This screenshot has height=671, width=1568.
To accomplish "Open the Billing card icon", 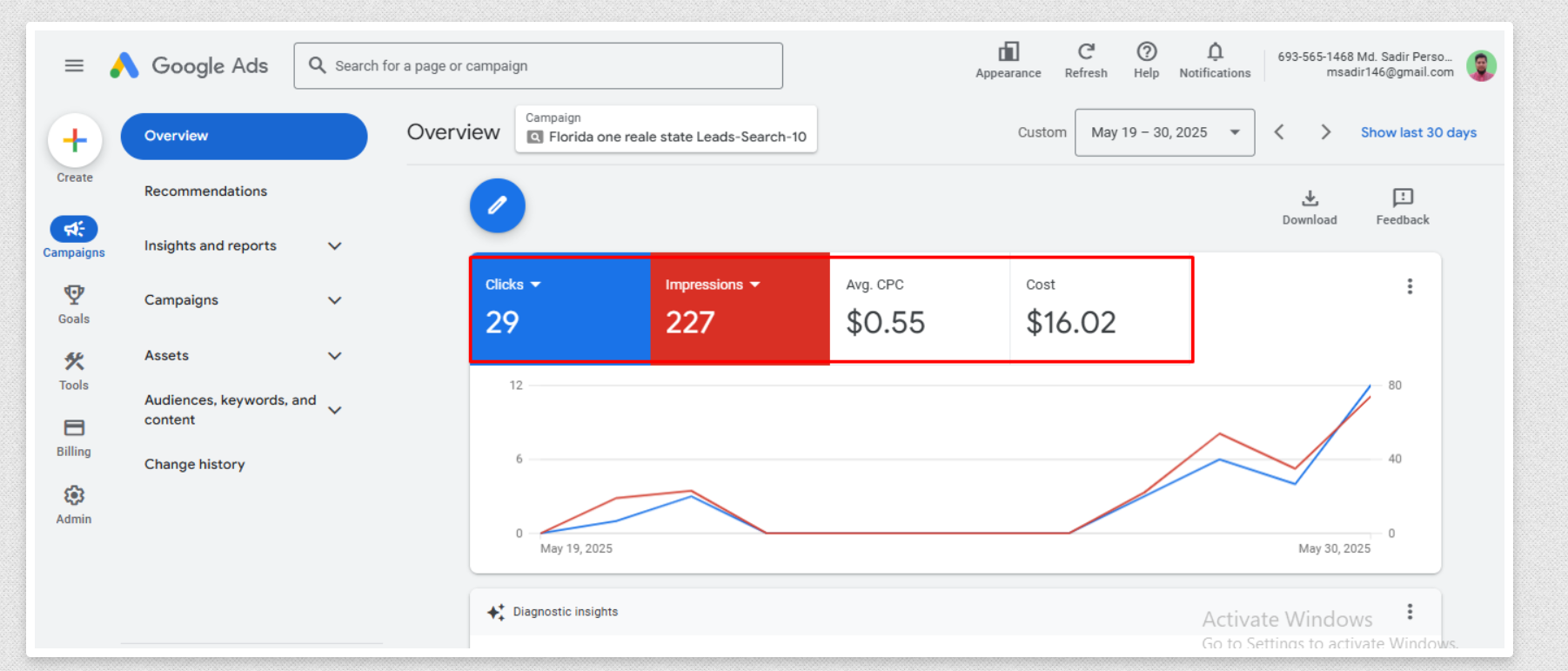I will (74, 427).
